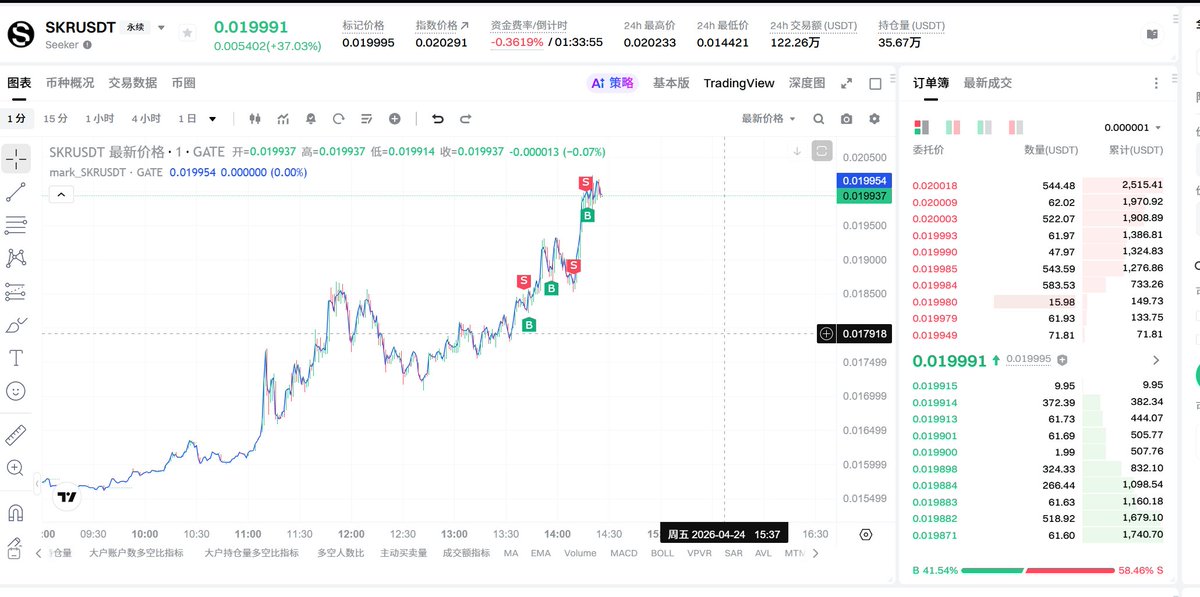Add the MACD indicator

(x=624, y=553)
